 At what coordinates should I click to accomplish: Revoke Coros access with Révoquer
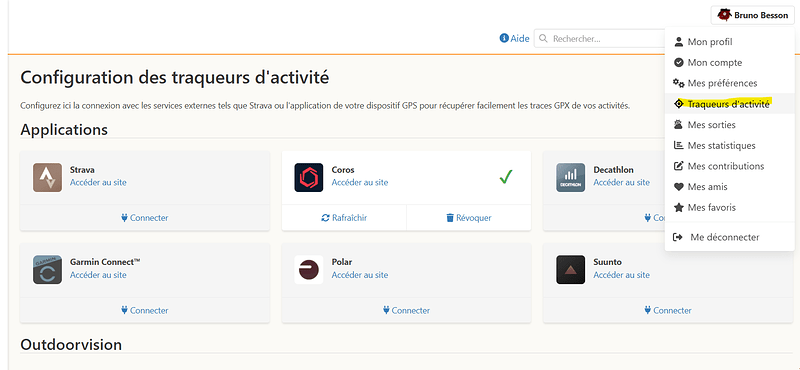469,218
